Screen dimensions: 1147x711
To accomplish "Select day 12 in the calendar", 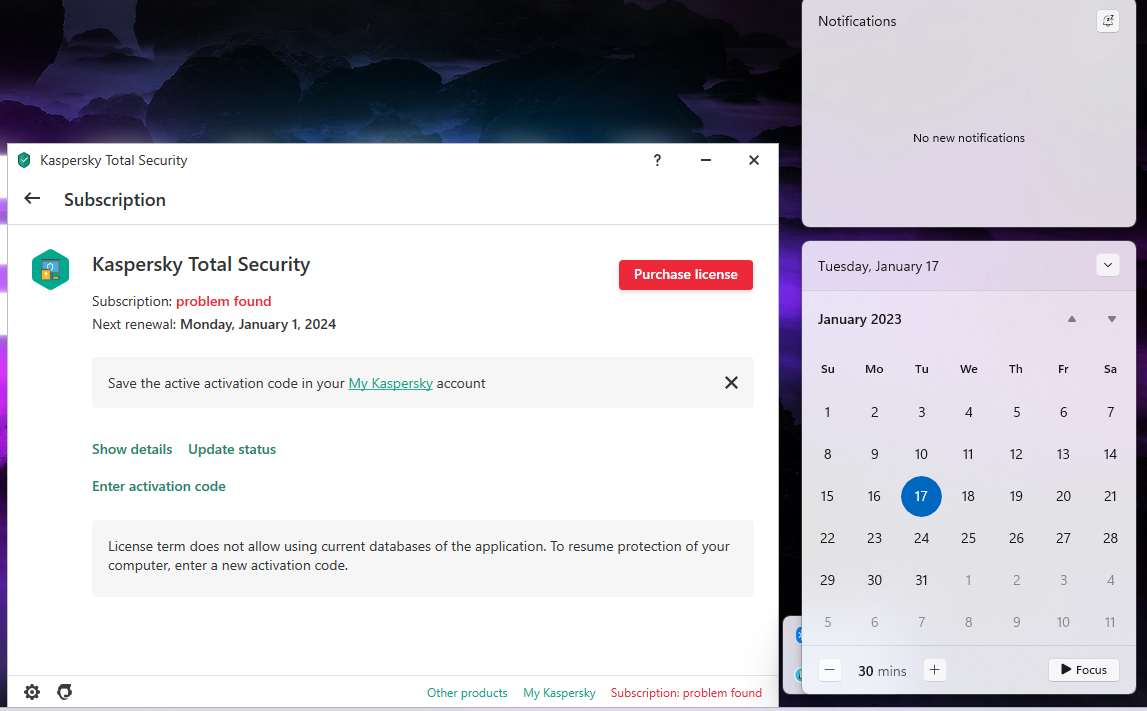I will (1016, 454).
